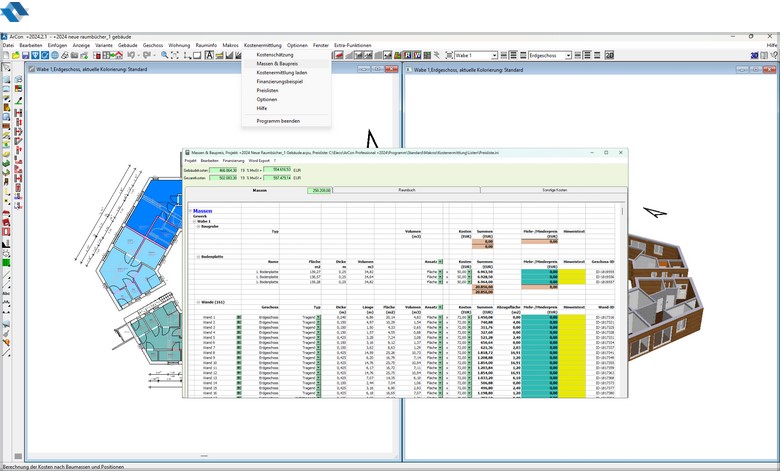Open the Kostenermittlung menu

262,45
